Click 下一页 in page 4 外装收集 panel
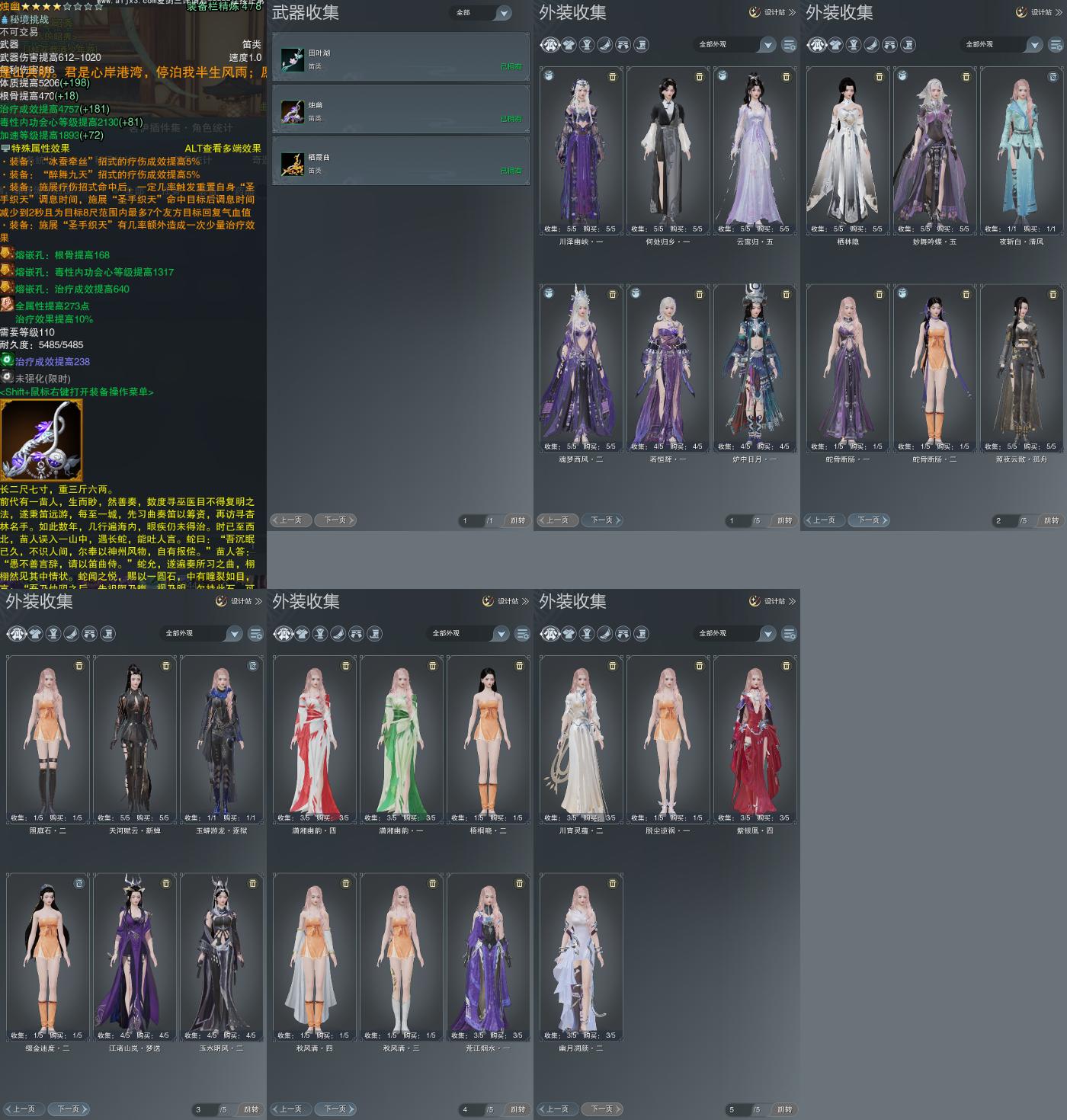The image size is (1067, 1120). (335, 1109)
